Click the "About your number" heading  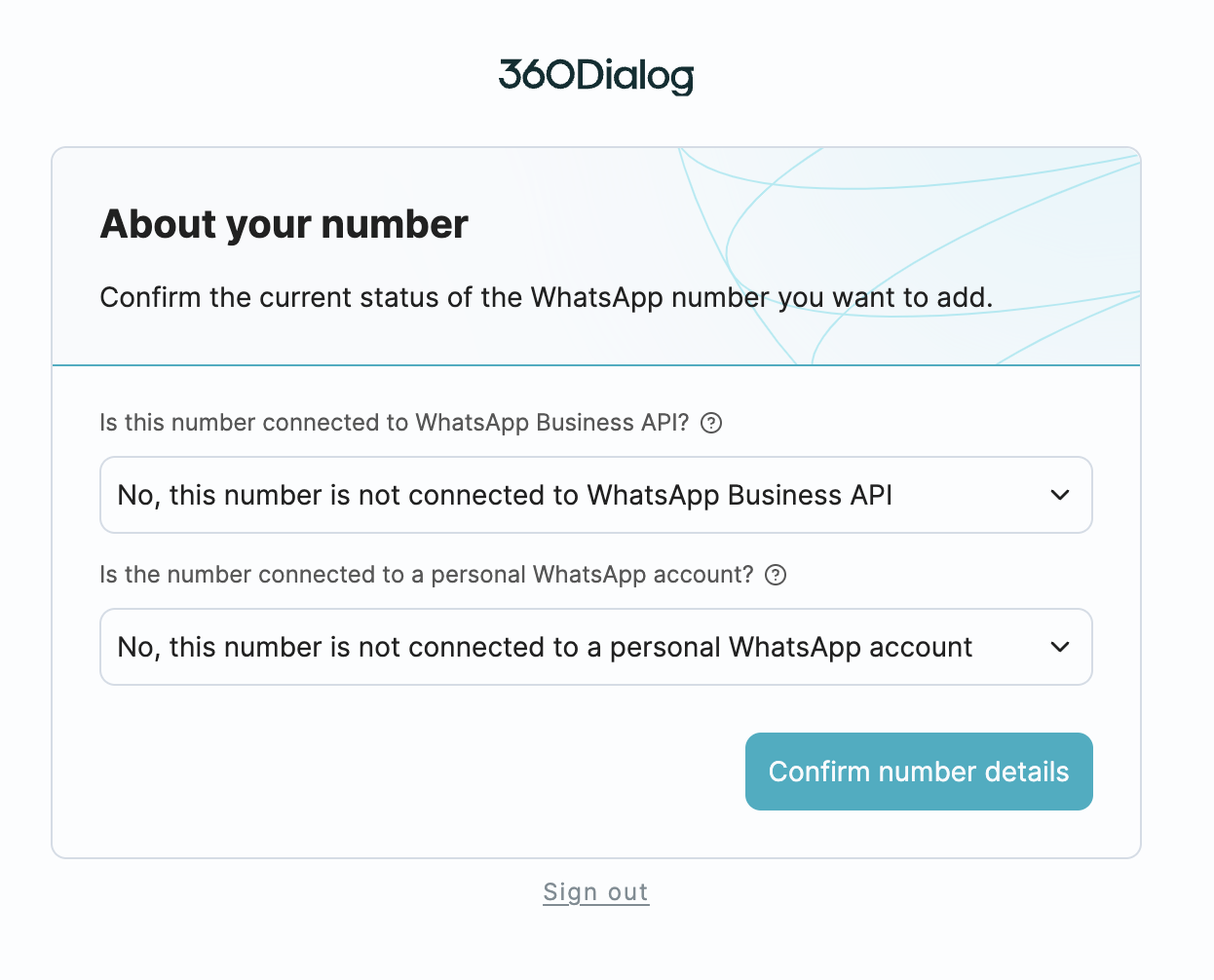(285, 224)
